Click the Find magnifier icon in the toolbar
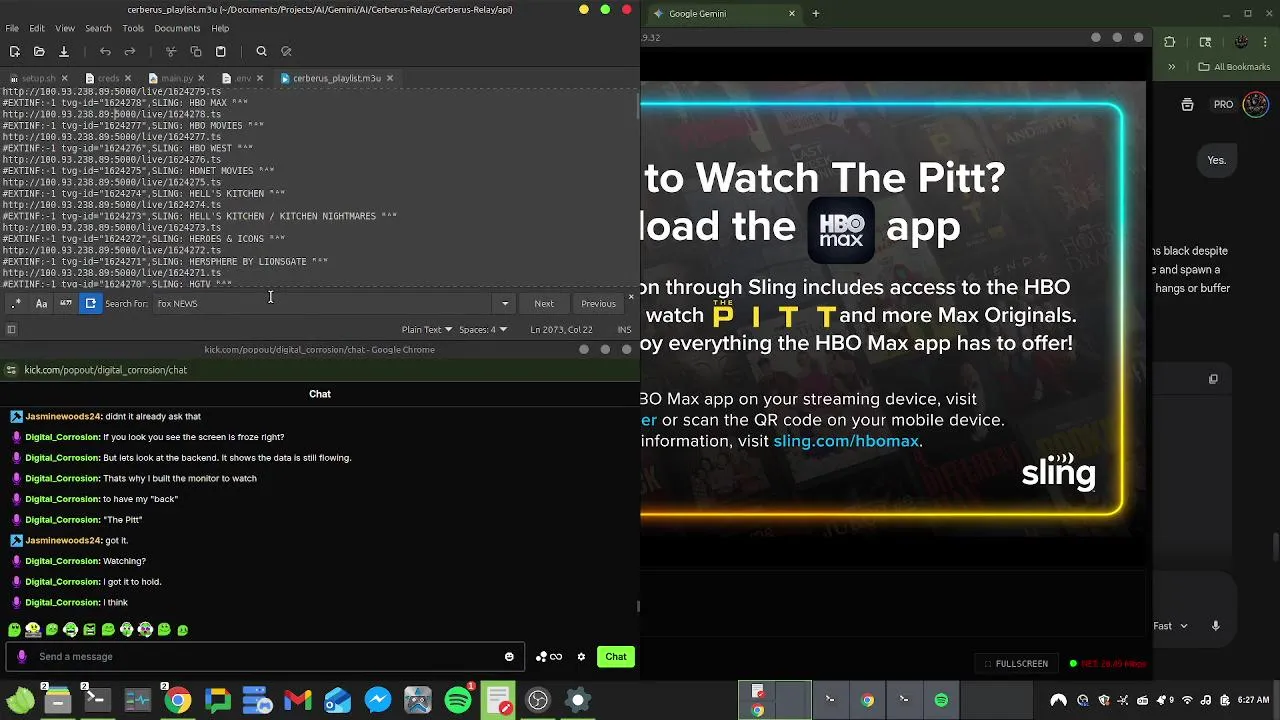Image resolution: width=1280 pixels, height=720 pixels. coord(261,51)
